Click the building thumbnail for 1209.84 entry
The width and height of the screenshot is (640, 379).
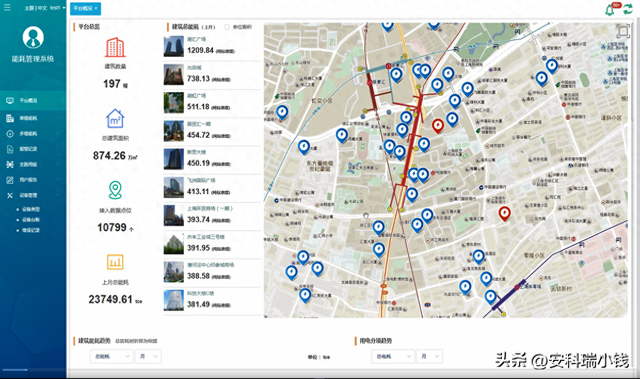point(174,47)
